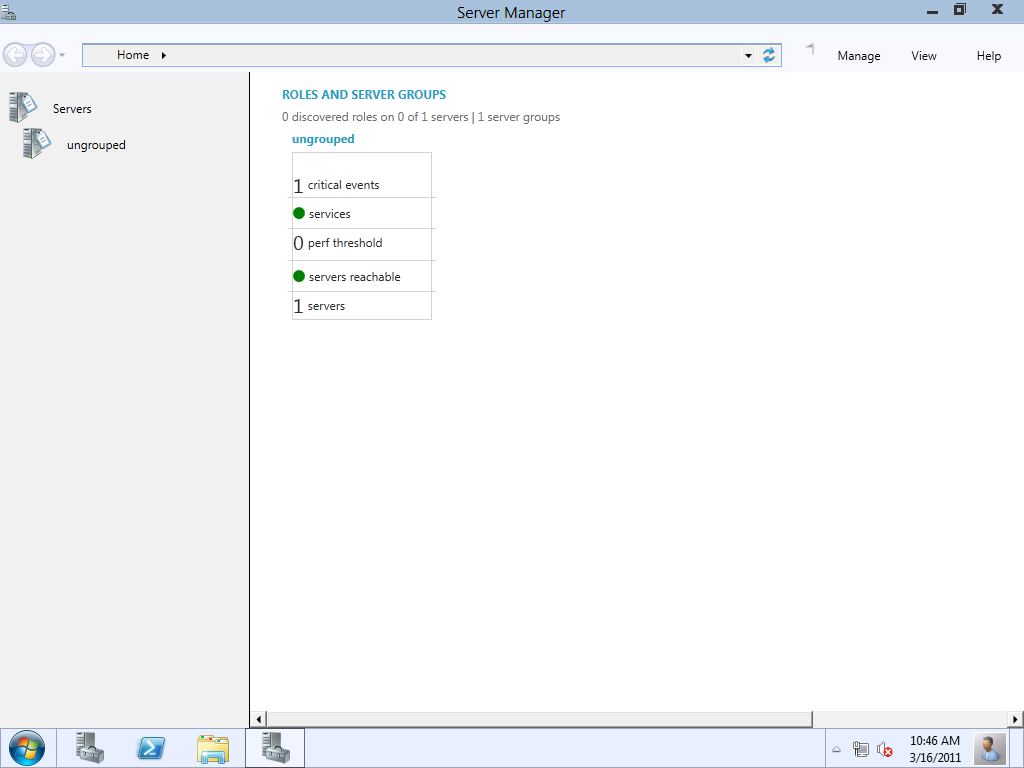Open navigation history dropdown beside arrows
This screenshot has height=768, width=1024.
(62, 55)
